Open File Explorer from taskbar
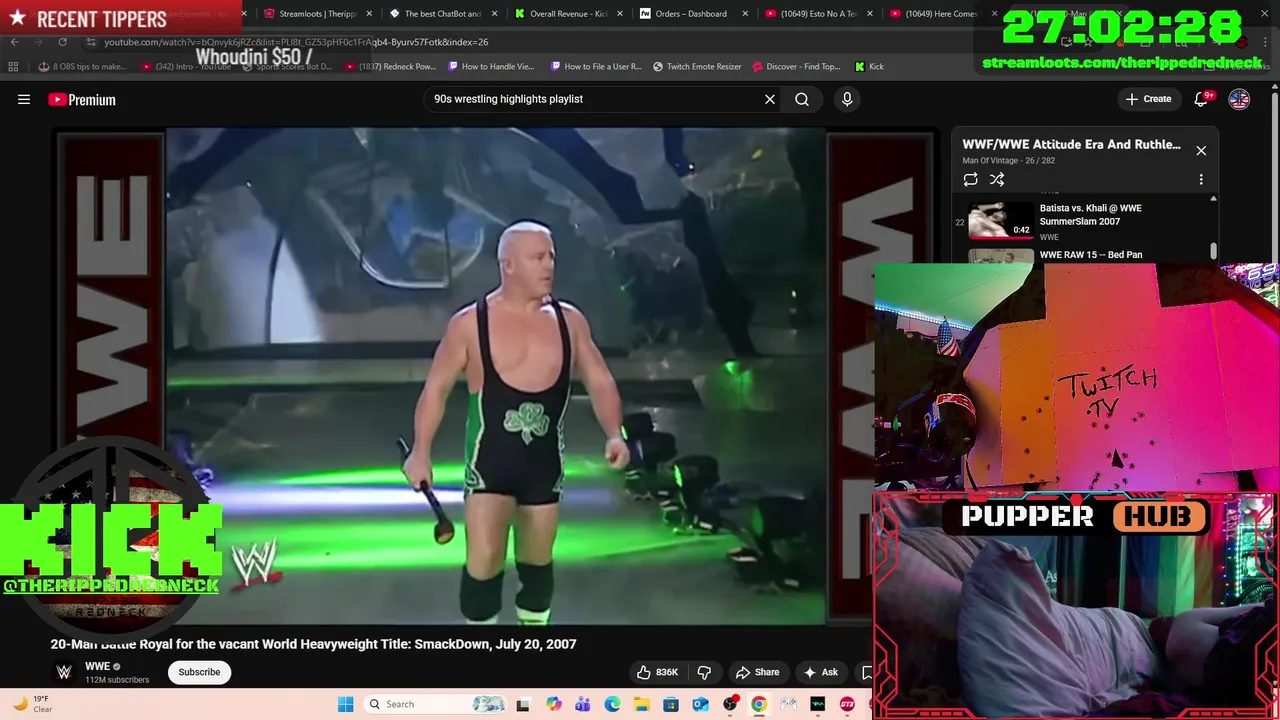The image size is (1280, 720). pos(641,704)
